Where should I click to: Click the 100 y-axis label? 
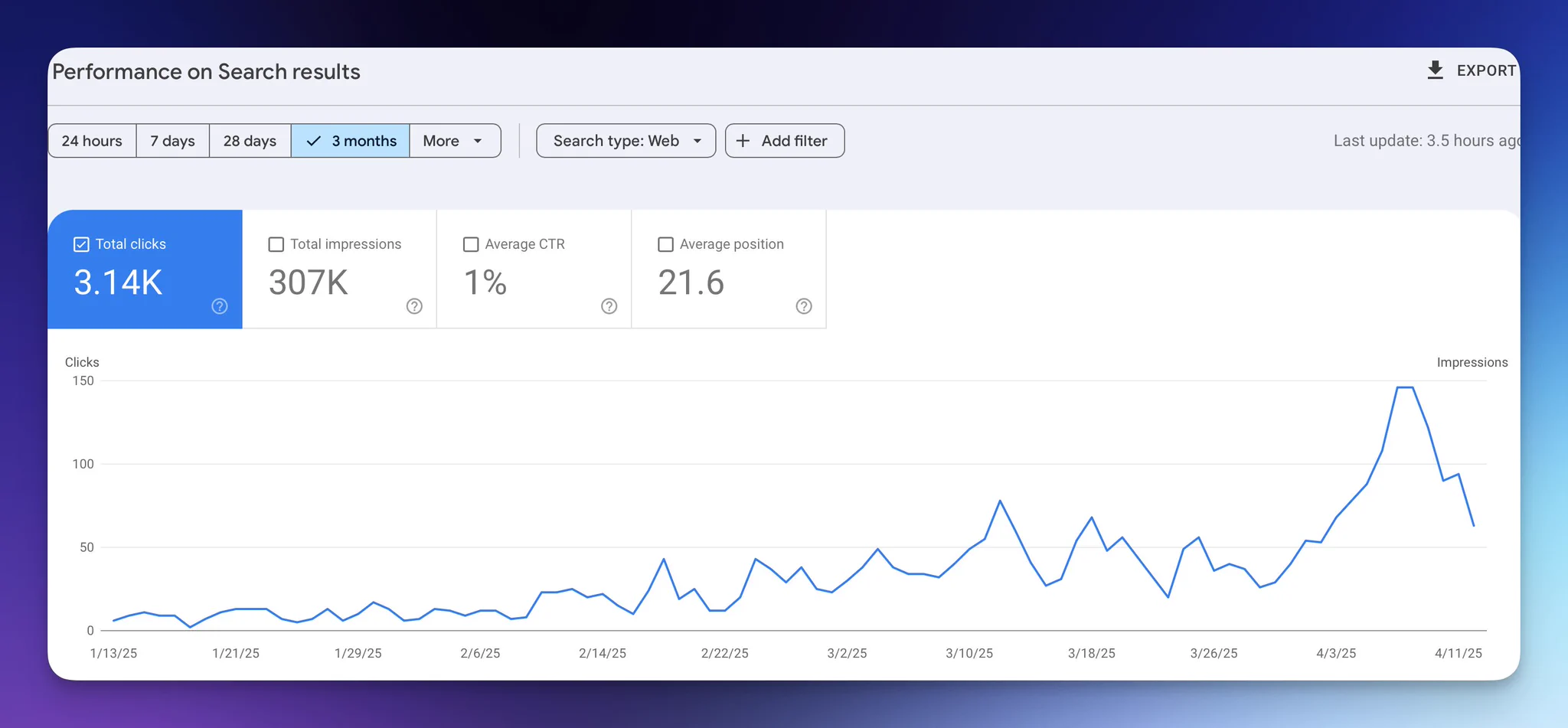coord(83,464)
